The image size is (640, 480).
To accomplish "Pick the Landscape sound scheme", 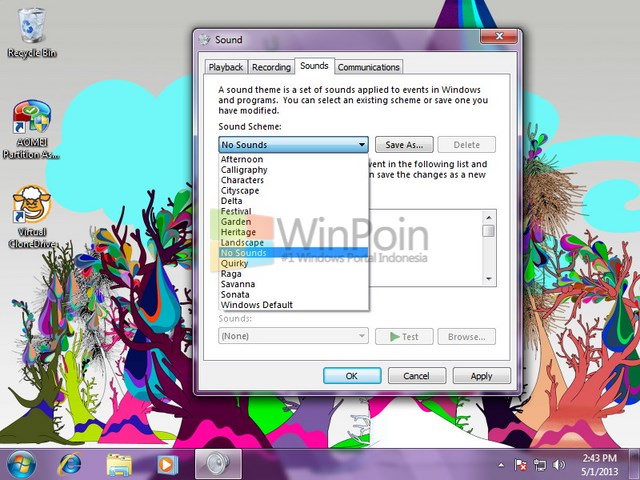I will [293, 242].
